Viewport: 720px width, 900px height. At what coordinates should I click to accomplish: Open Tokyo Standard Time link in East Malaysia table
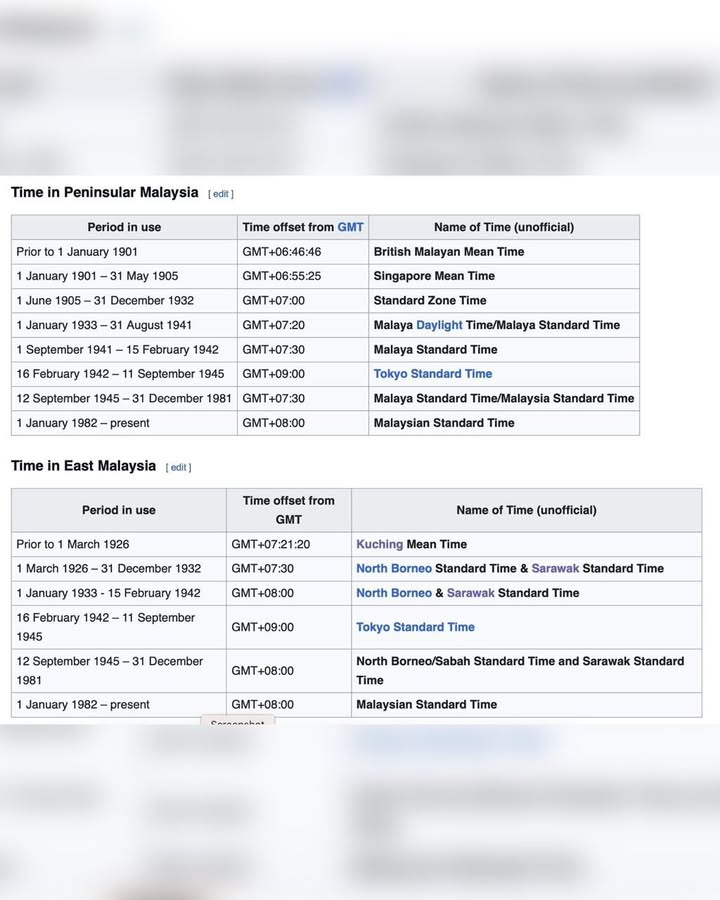tap(415, 627)
